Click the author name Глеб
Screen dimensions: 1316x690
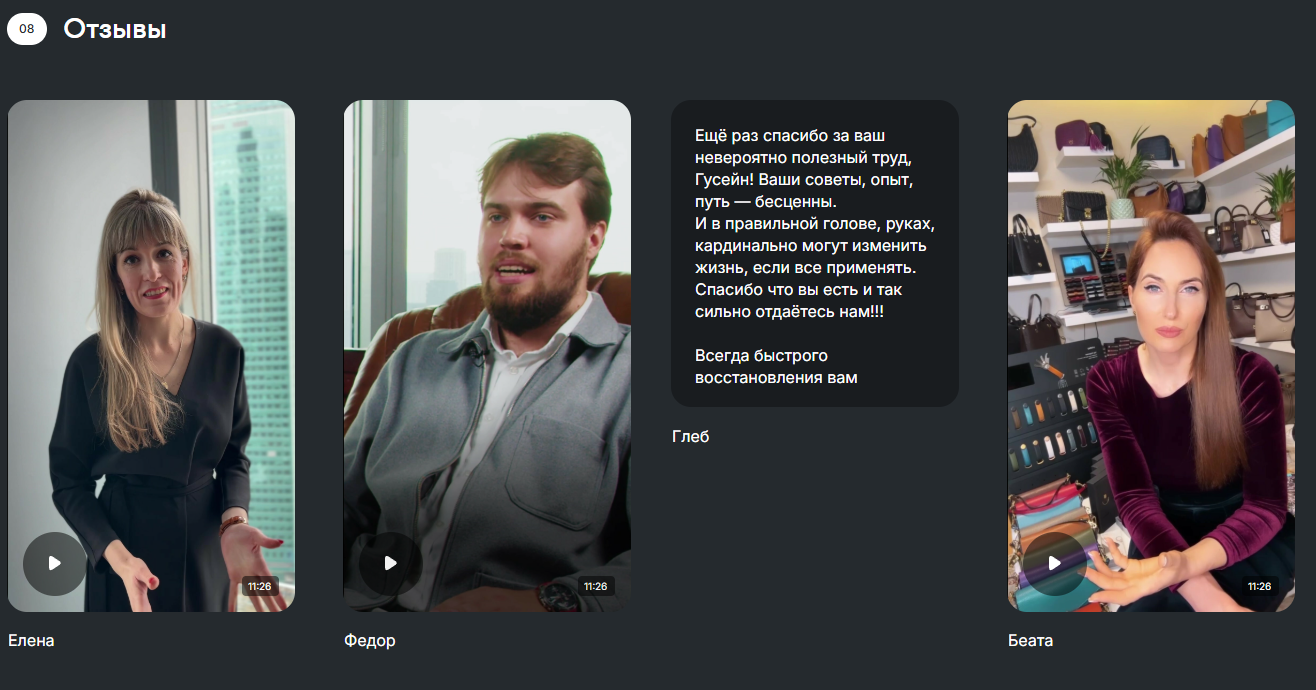pyautogui.click(x=691, y=436)
